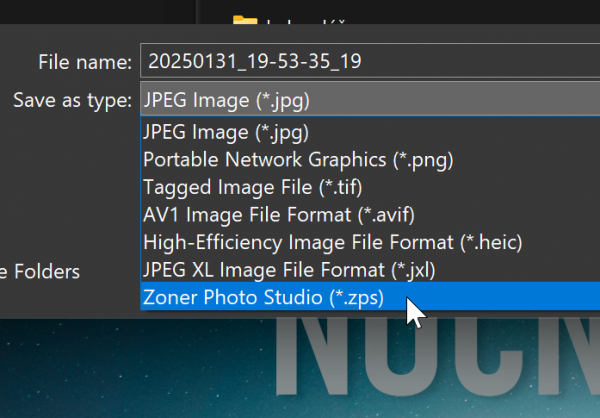Click the File name input field
Image resolution: width=600 pixels, height=418 pixels.
pyautogui.click(x=370, y=61)
